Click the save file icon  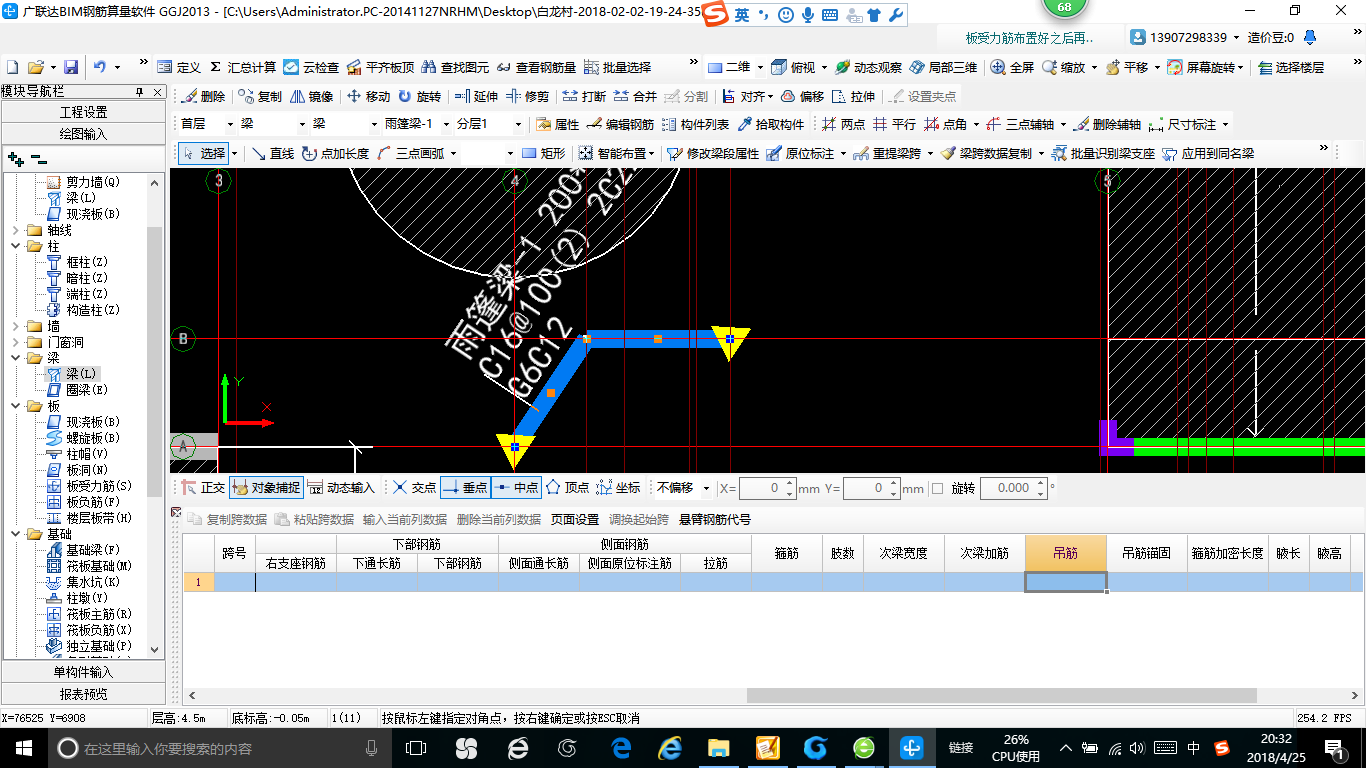[x=71, y=67]
